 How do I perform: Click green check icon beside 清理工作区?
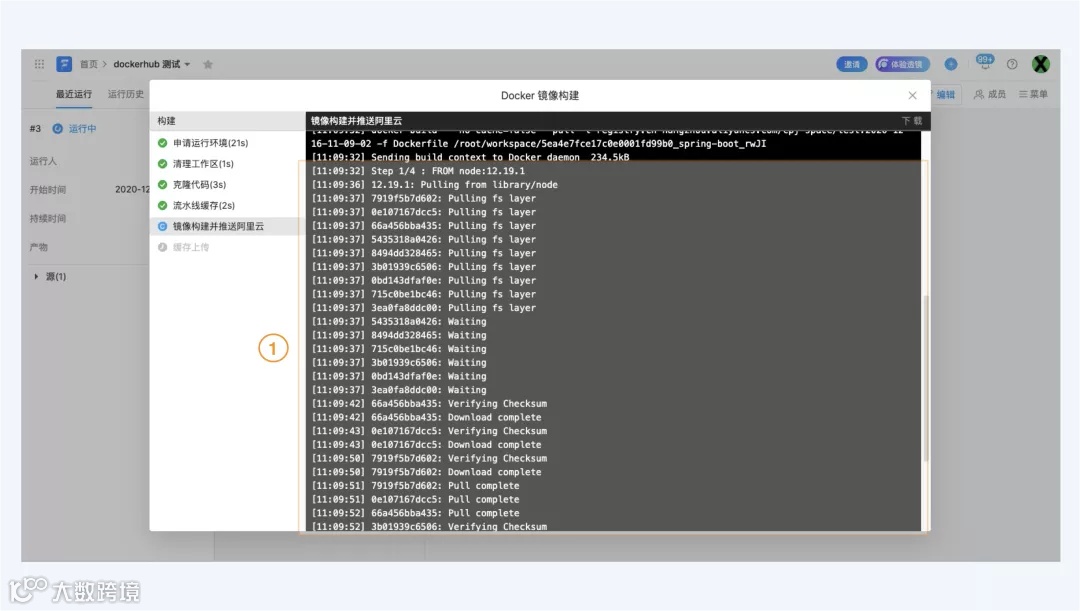point(163,163)
